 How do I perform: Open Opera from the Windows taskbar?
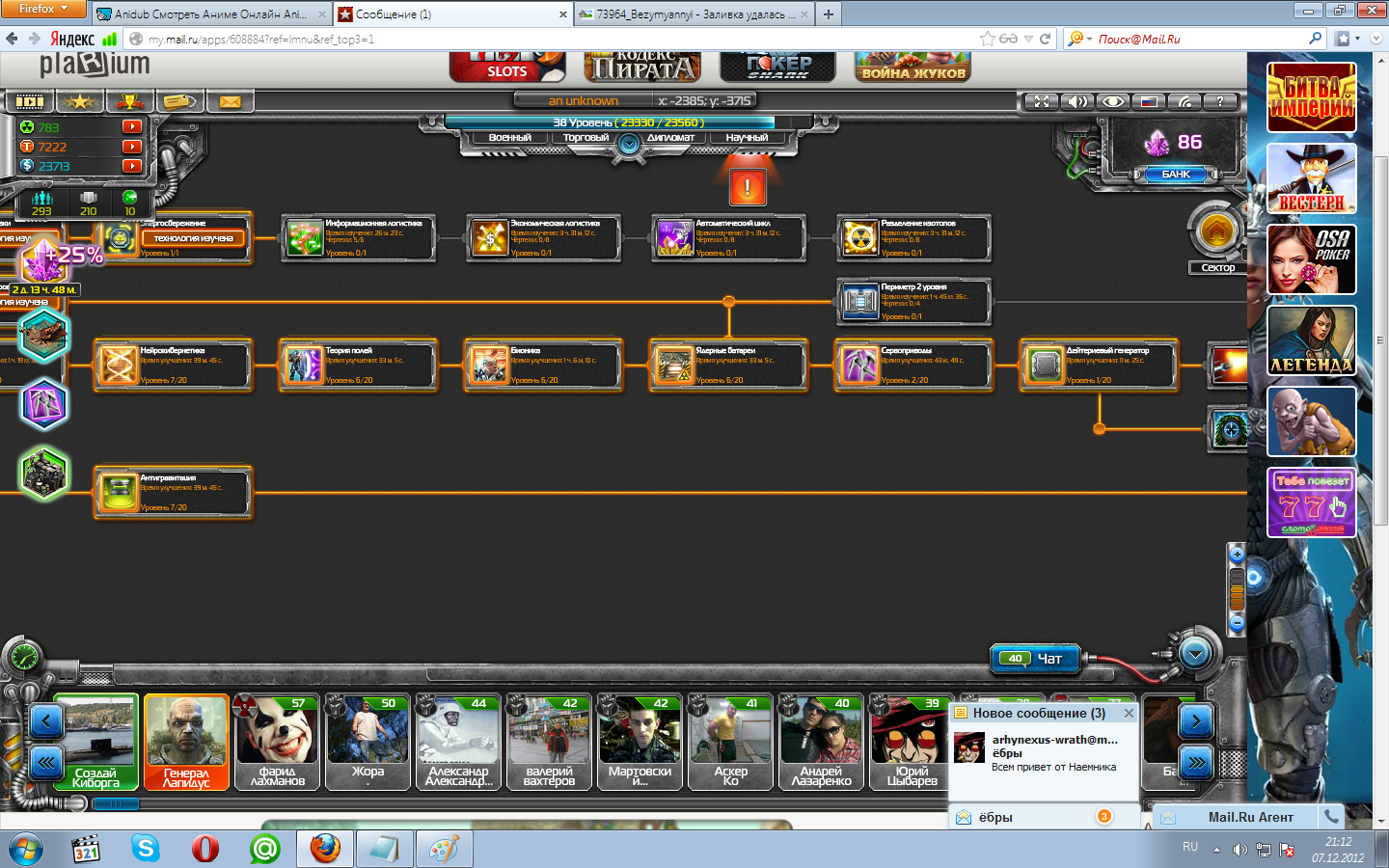pos(205,849)
